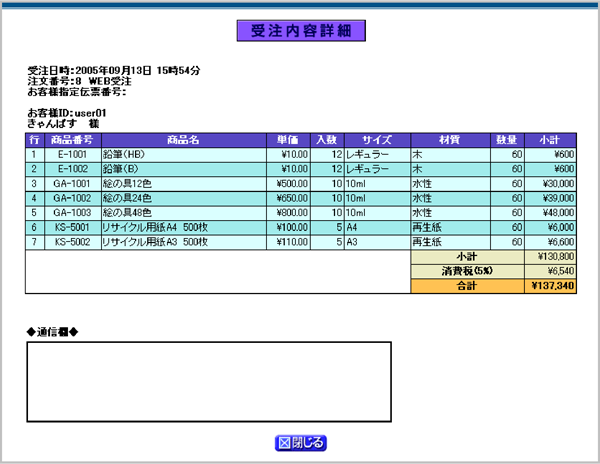Click the ¥130,800 subtotal value

point(551,257)
